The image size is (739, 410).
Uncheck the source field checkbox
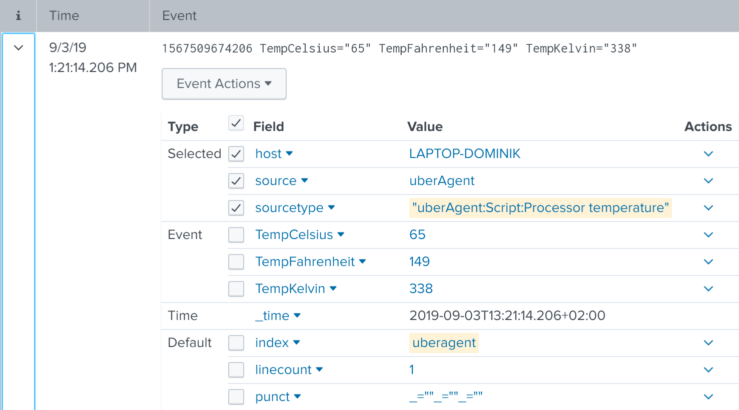pos(236,181)
